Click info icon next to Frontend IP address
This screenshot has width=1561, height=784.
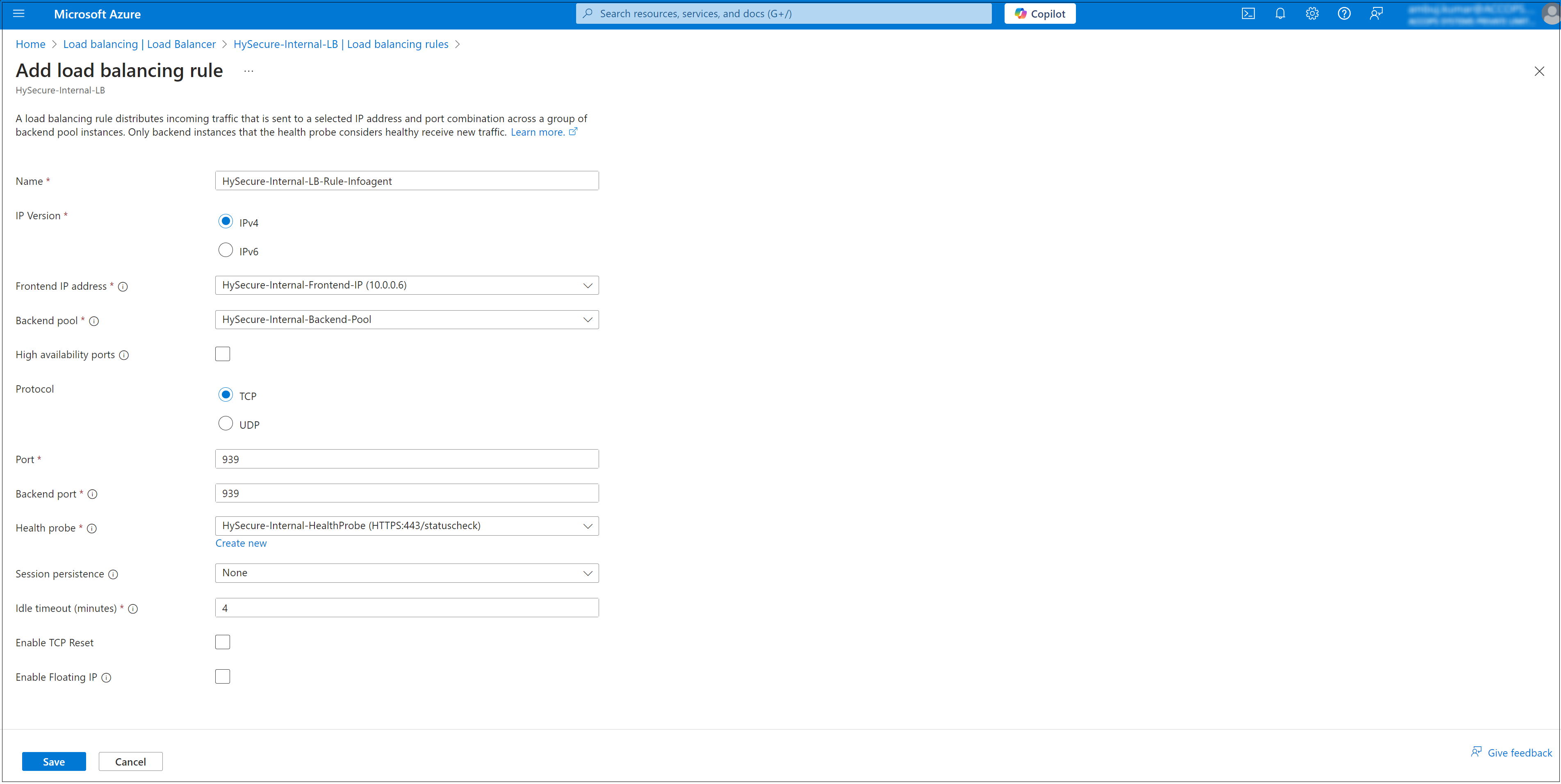[123, 286]
